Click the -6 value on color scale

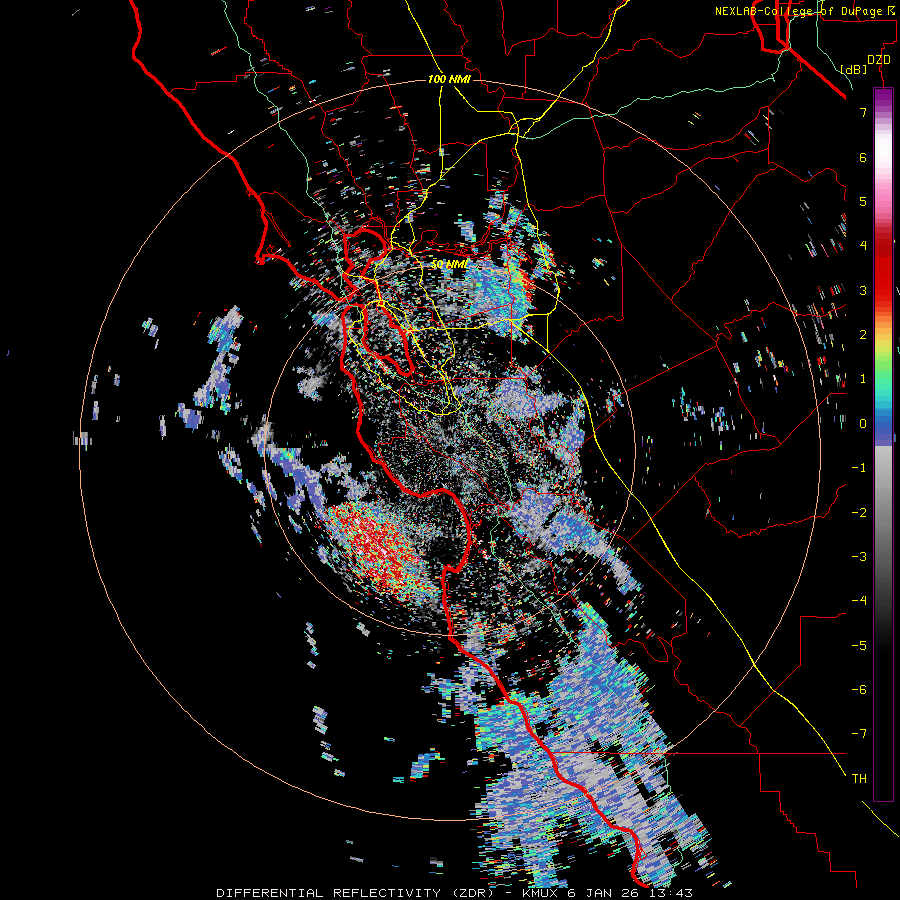[x=859, y=689]
